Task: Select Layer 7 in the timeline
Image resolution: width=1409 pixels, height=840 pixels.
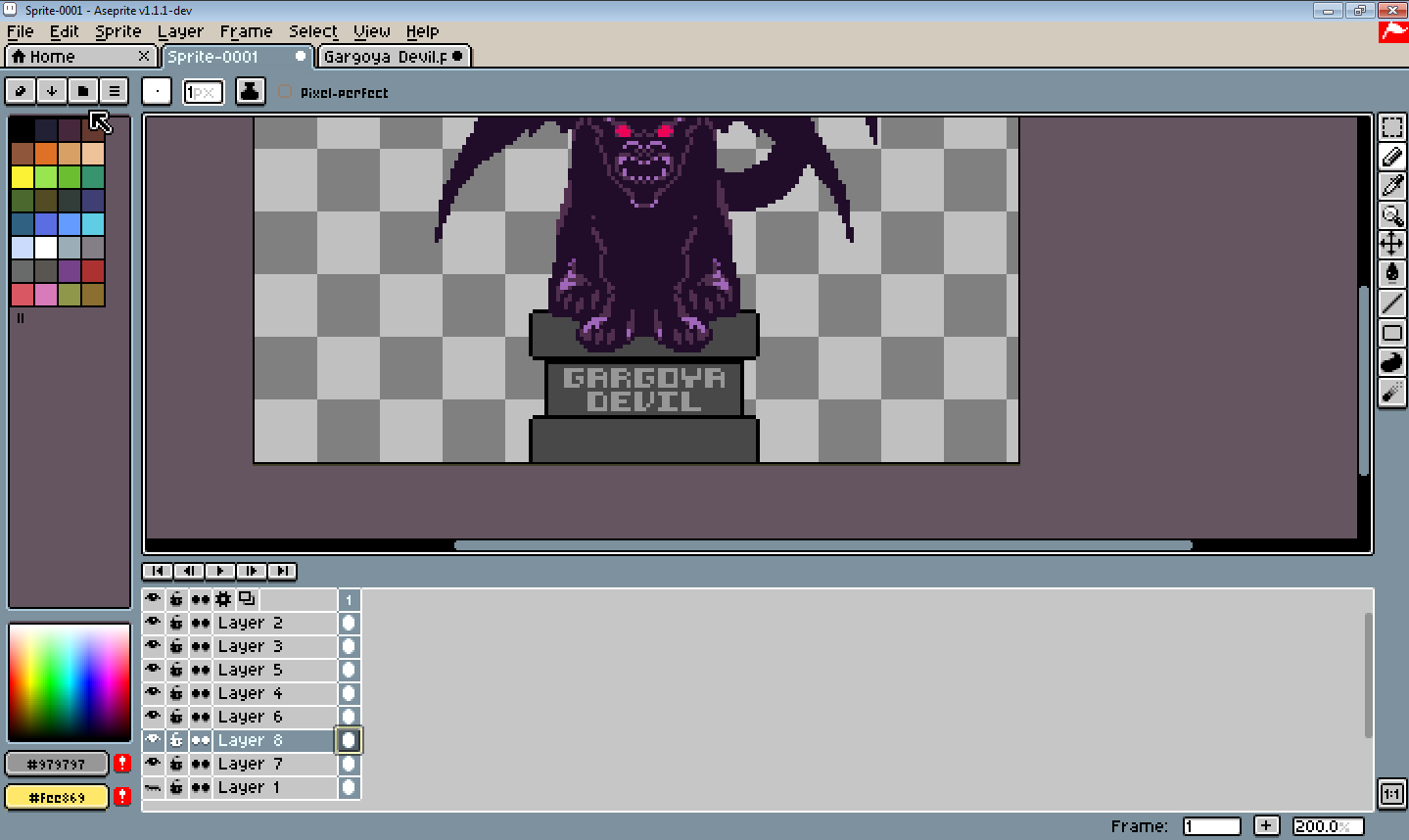Action: coord(274,764)
